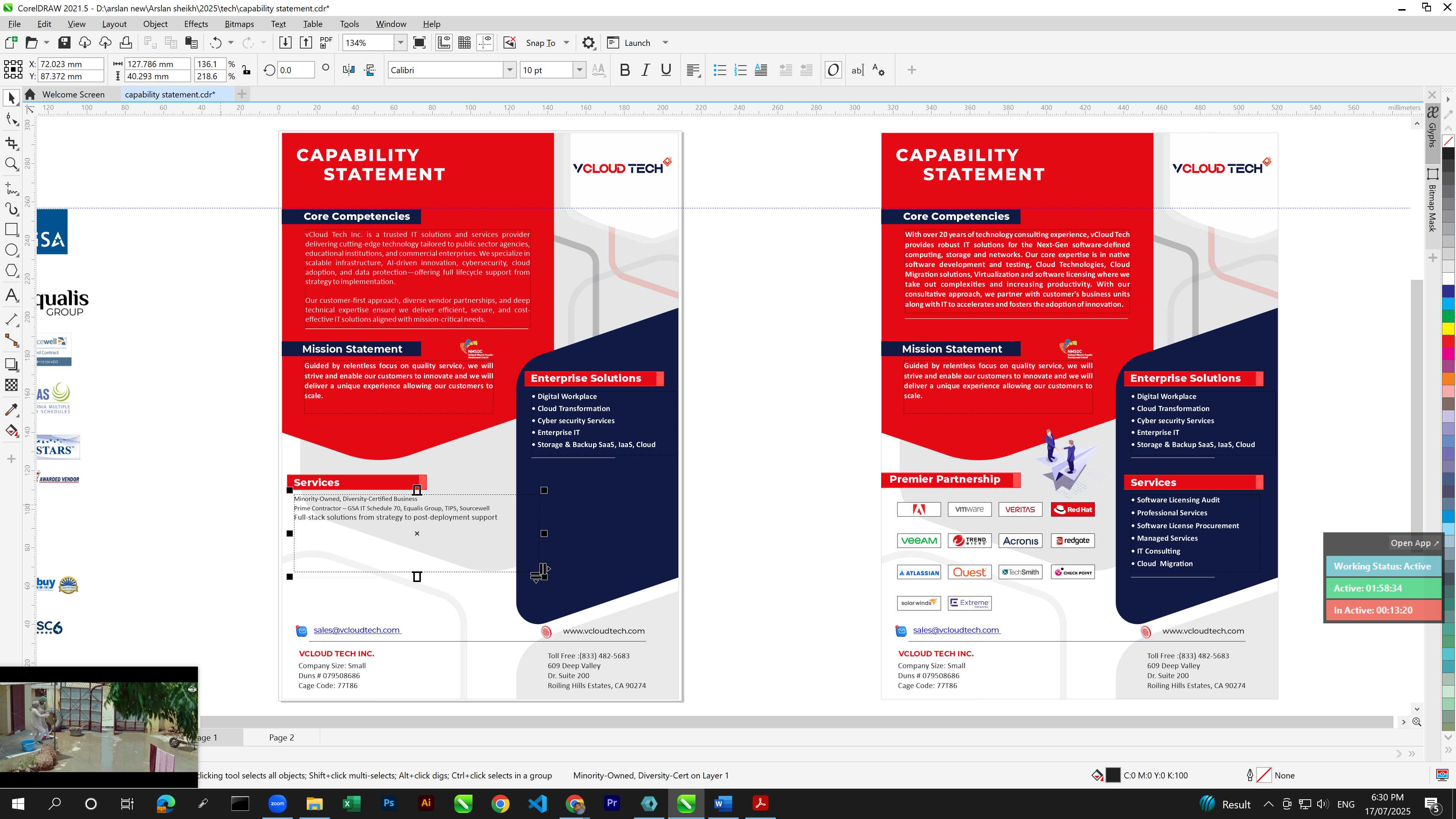Open the text alignment dropdown
This screenshot has width=1456, height=819.
(693, 70)
